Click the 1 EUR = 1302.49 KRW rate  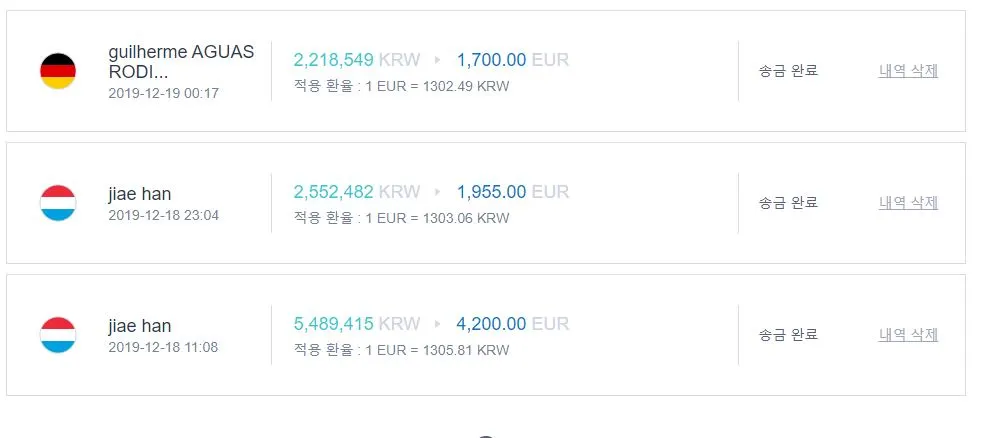[436, 86]
